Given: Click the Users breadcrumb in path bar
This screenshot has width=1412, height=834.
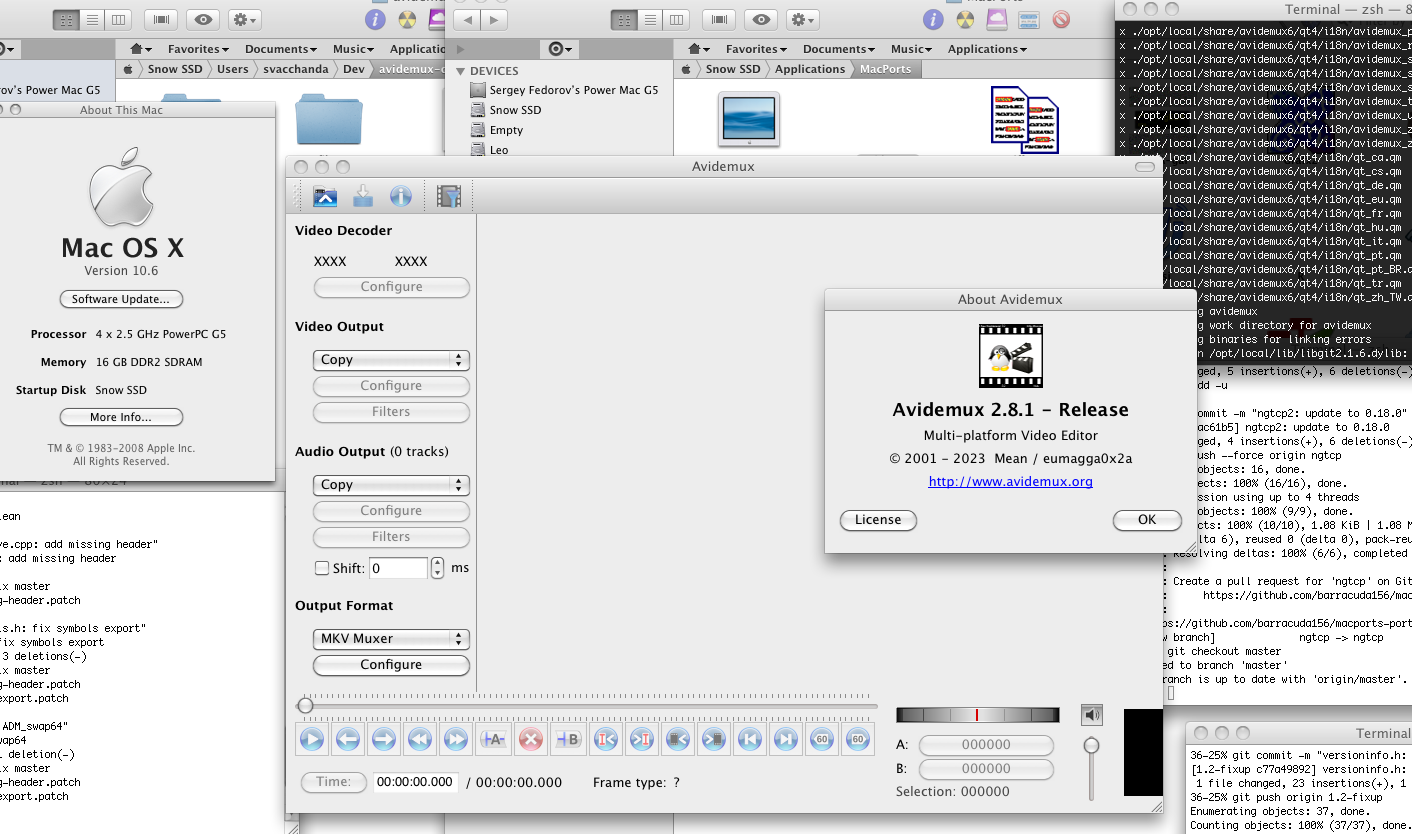Looking at the screenshot, I should click(x=232, y=69).
